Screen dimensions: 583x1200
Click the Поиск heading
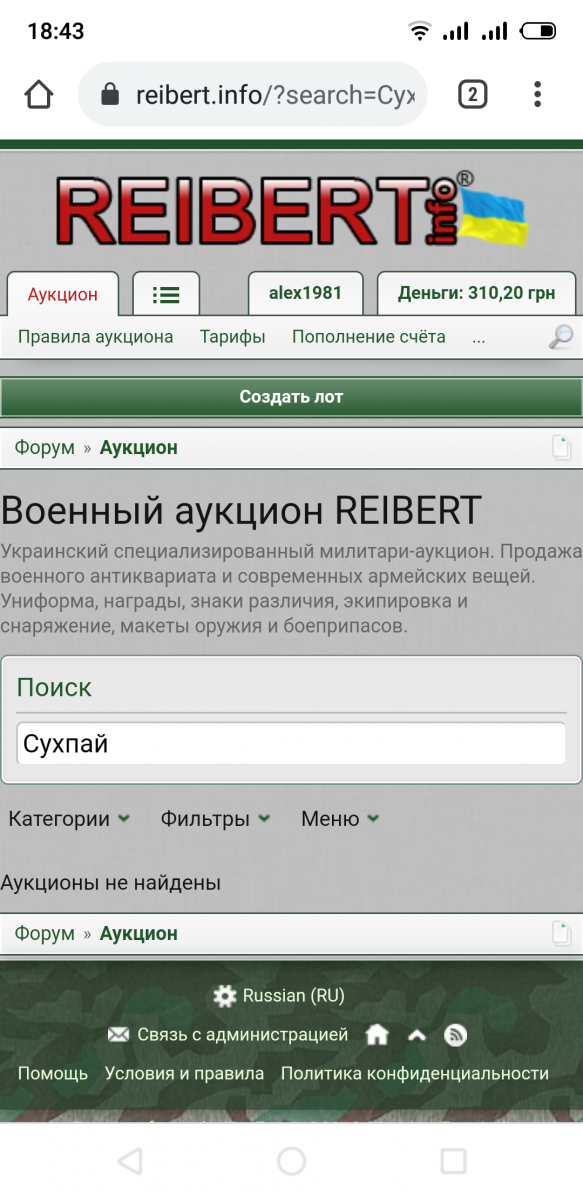click(54, 688)
